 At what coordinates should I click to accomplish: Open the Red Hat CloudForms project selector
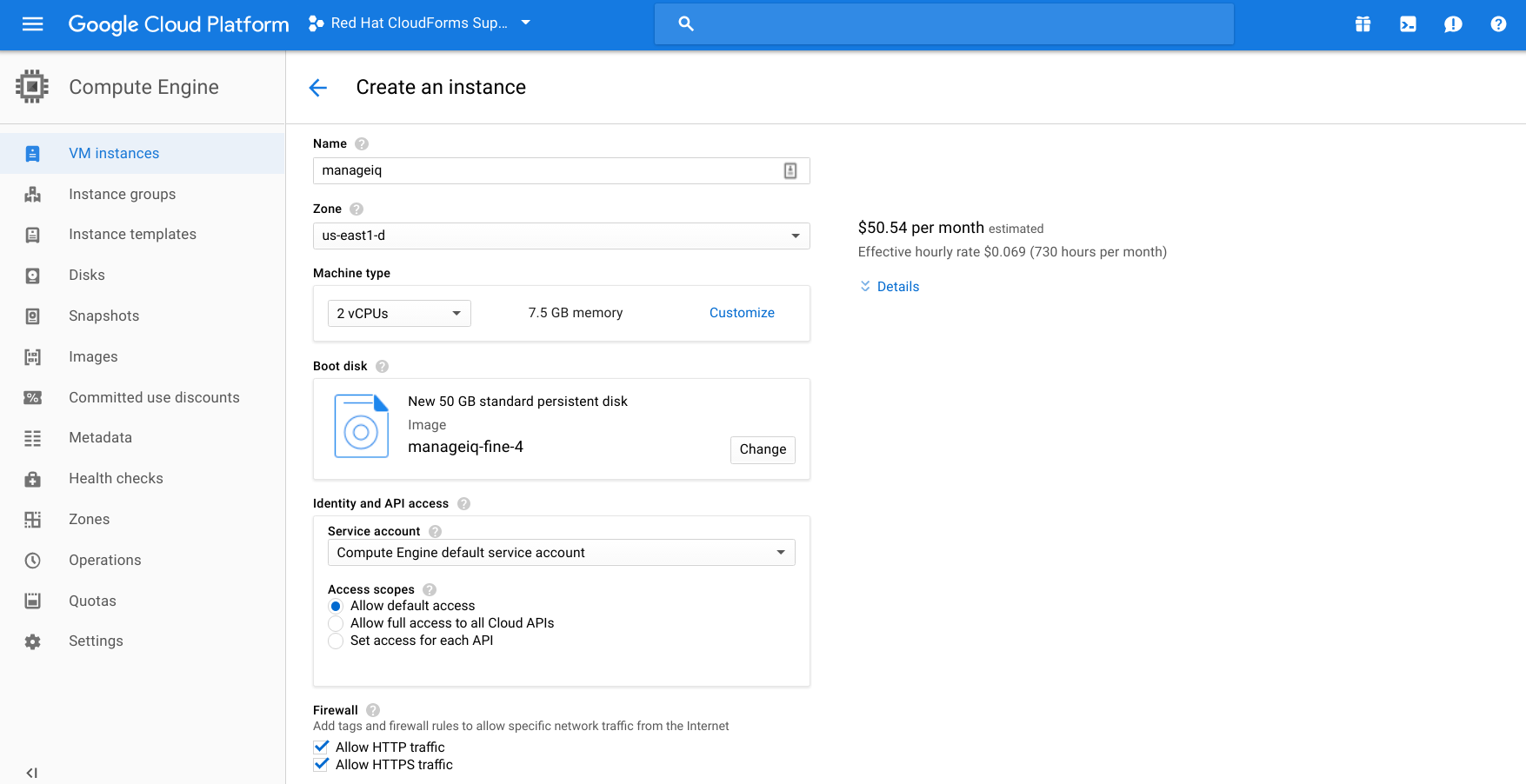pyautogui.click(x=419, y=23)
